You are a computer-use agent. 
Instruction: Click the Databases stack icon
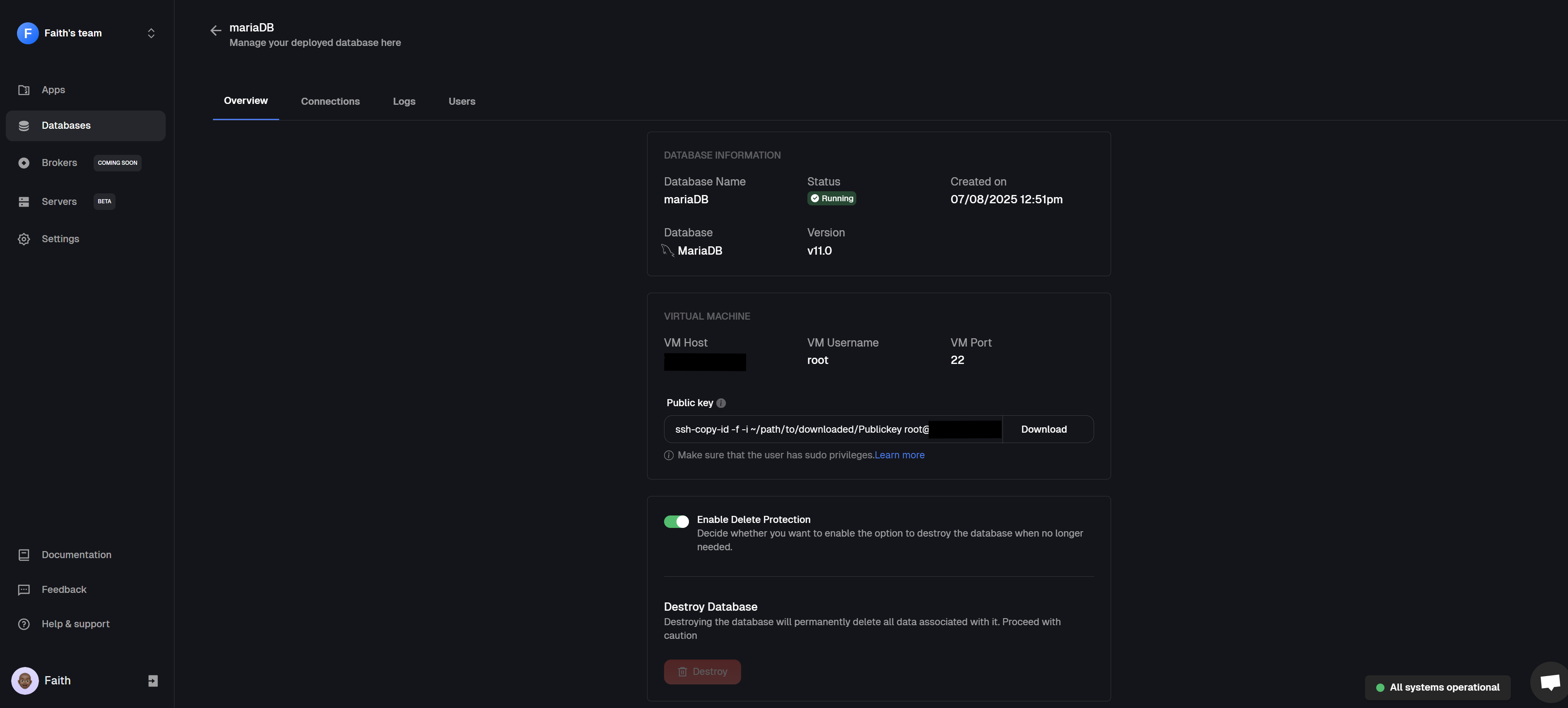point(24,126)
